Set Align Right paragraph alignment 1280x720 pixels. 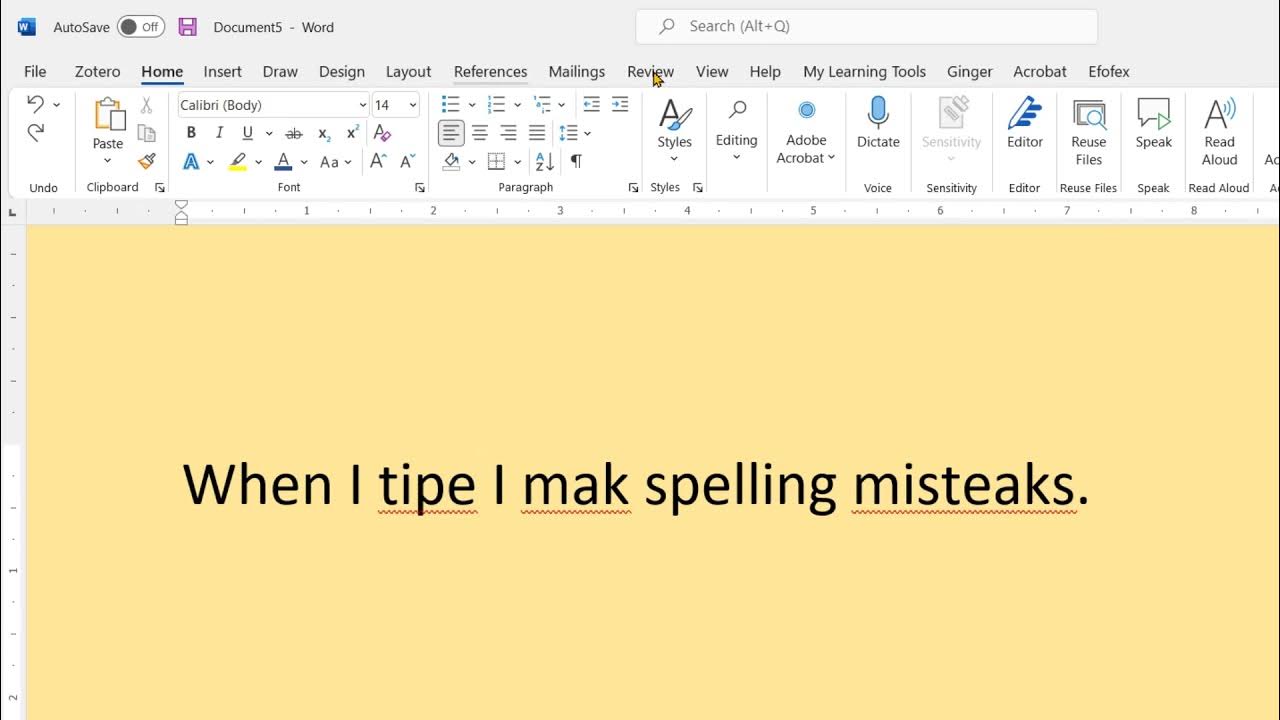point(508,133)
